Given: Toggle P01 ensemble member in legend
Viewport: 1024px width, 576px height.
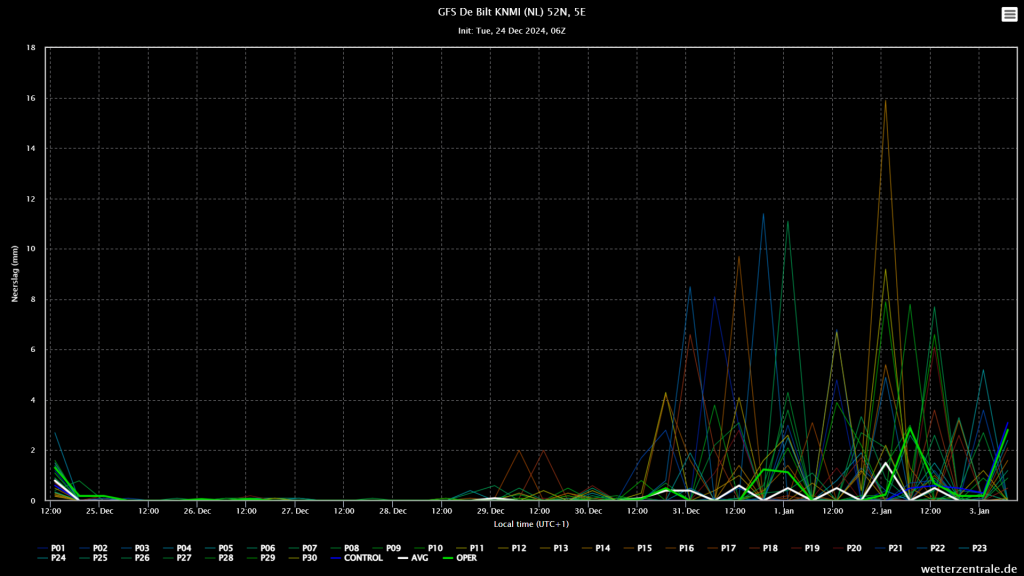Looking at the screenshot, I should click(52, 549).
